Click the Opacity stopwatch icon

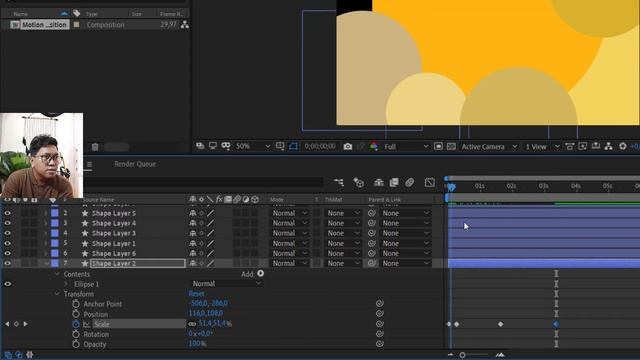coord(76,344)
